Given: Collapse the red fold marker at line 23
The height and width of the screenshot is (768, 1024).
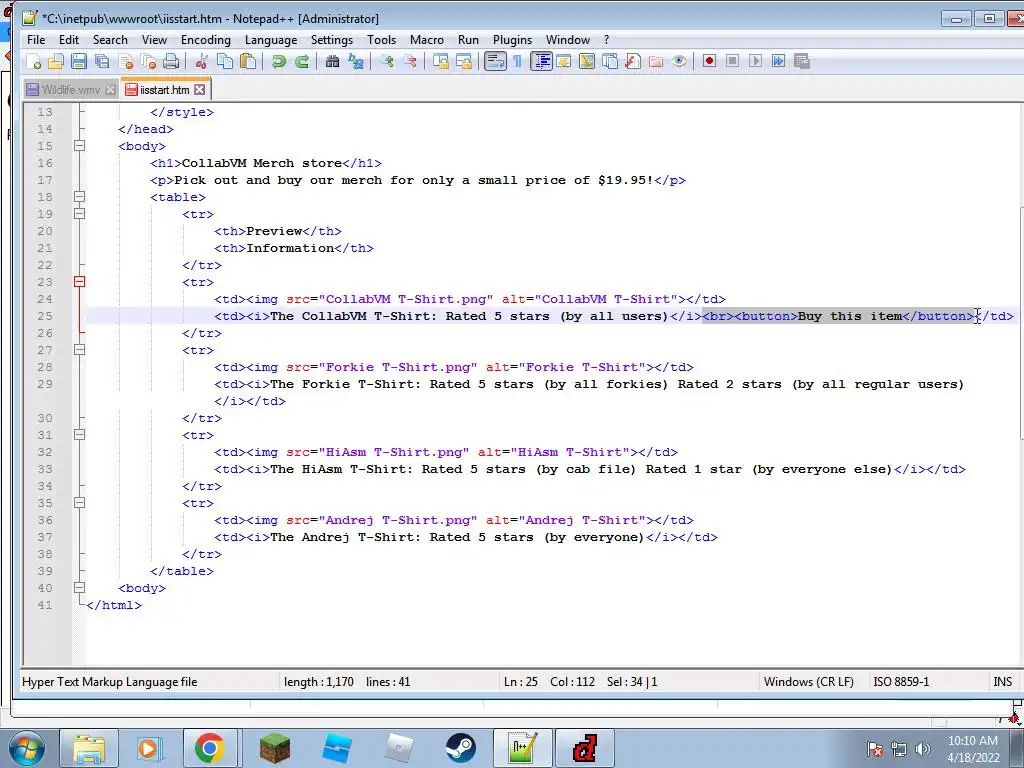Looking at the screenshot, I should coord(79,282).
